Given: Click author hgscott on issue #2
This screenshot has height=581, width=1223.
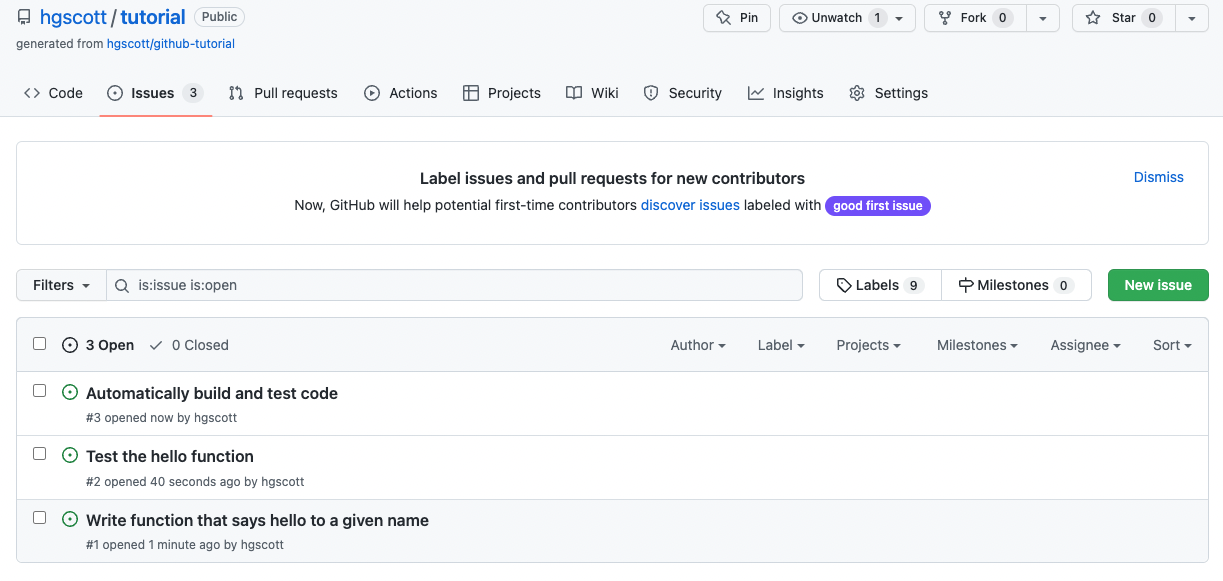Looking at the screenshot, I should coord(282,482).
